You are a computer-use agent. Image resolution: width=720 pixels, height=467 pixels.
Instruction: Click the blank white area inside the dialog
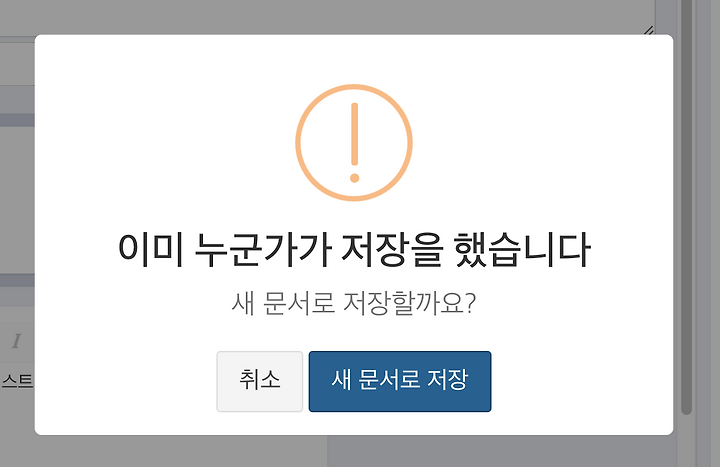click(x=574, y=138)
